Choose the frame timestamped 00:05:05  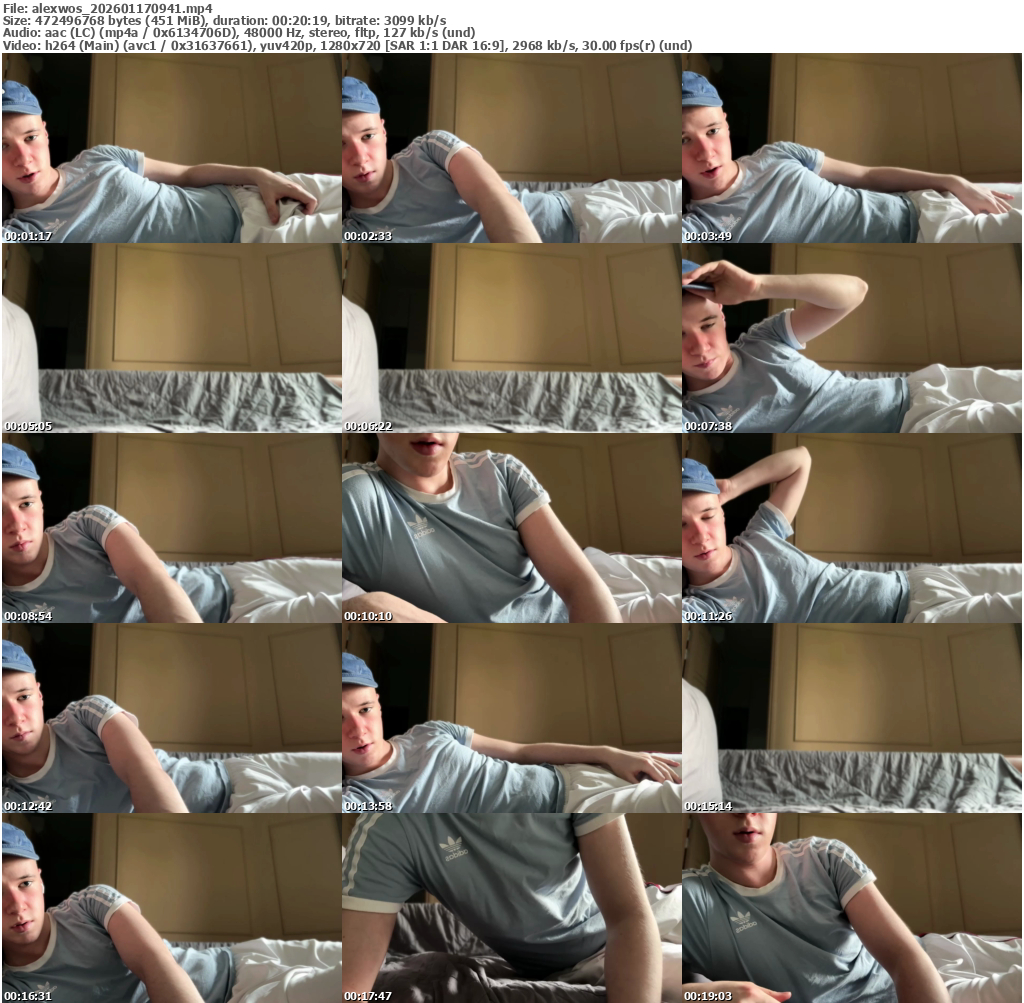coord(172,338)
